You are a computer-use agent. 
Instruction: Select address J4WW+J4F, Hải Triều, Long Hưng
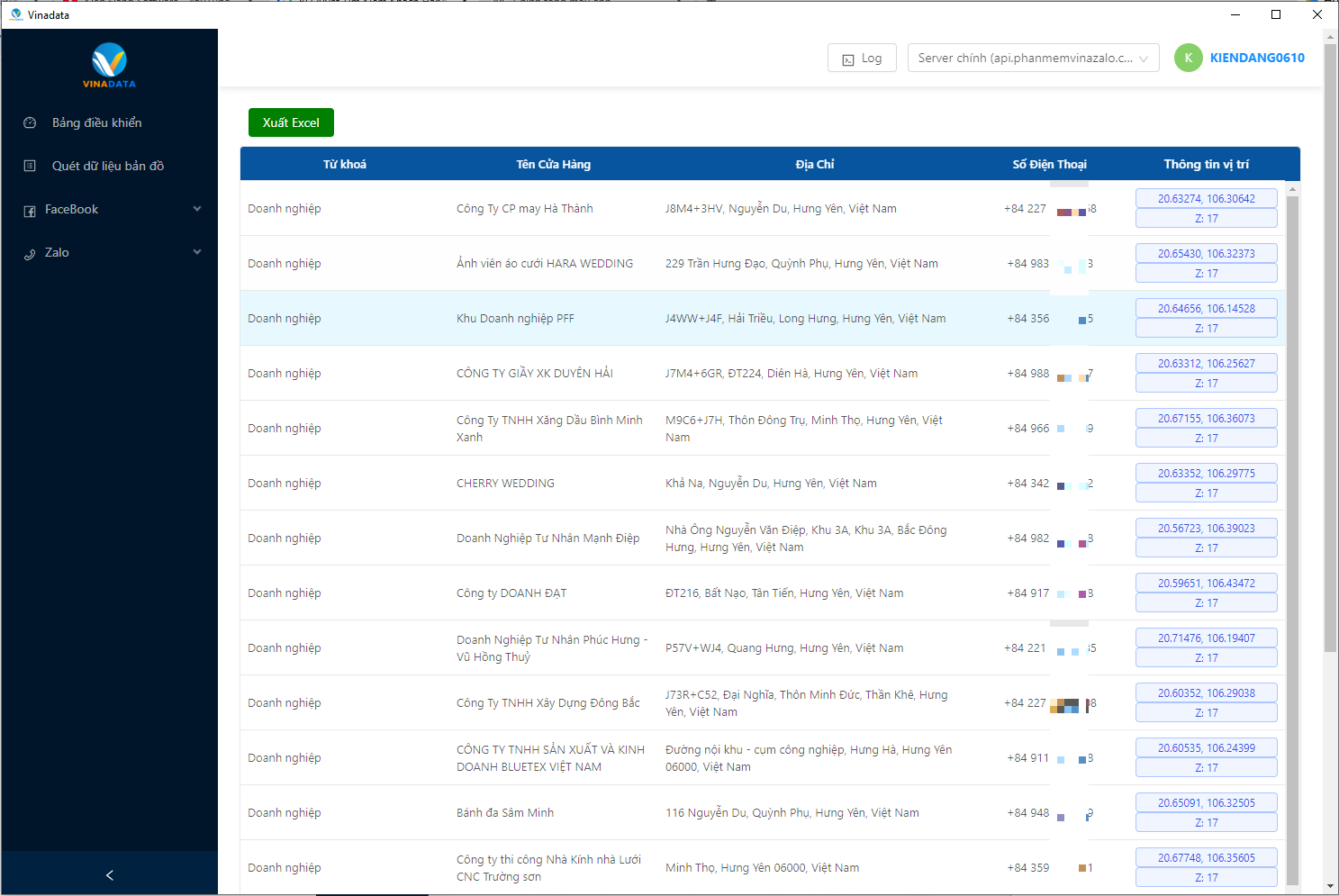(805, 318)
